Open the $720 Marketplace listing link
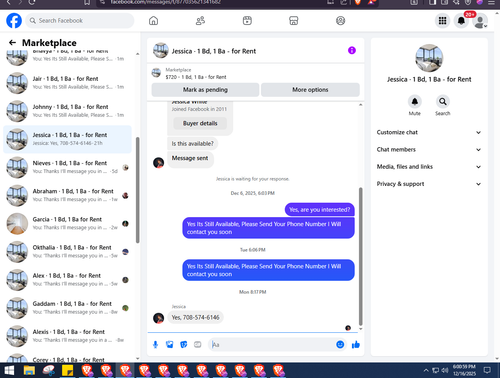Image resolution: width=500 pixels, height=378 pixels. point(196,77)
